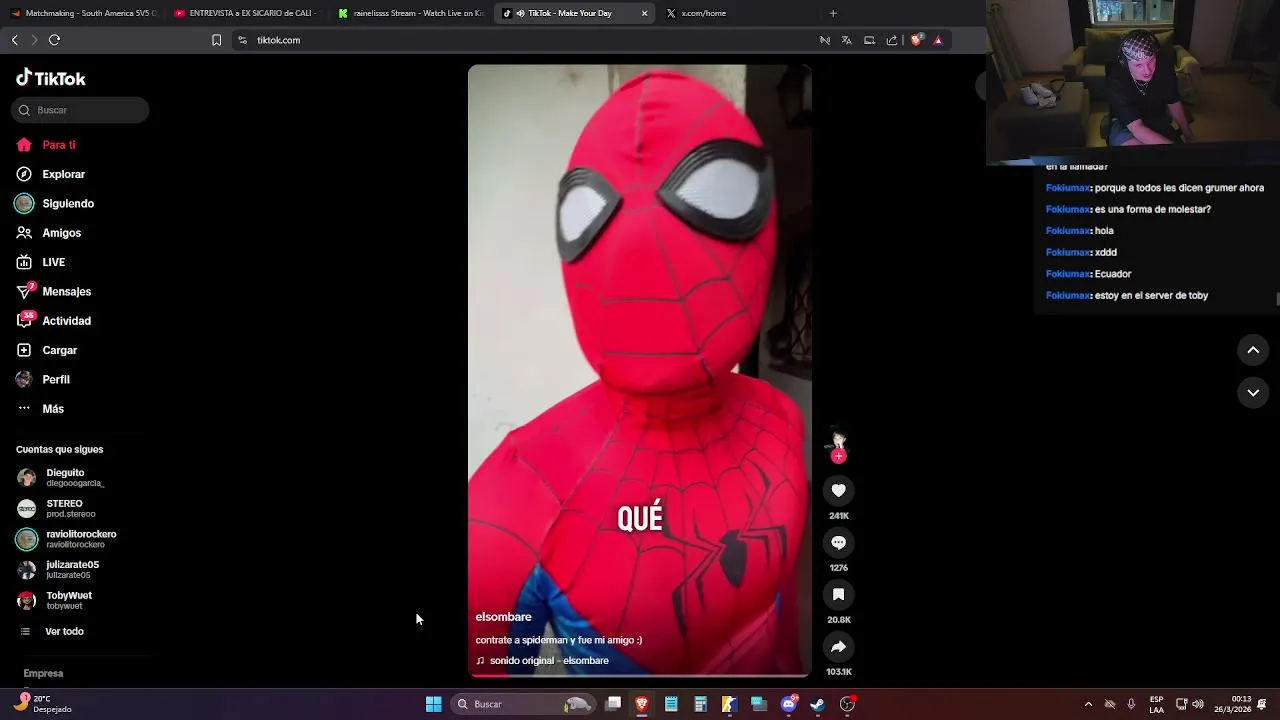Screen dimensions: 1280x720
Task: Open the elsombare creator profile link
Action: pyautogui.click(x=503, y=617)
